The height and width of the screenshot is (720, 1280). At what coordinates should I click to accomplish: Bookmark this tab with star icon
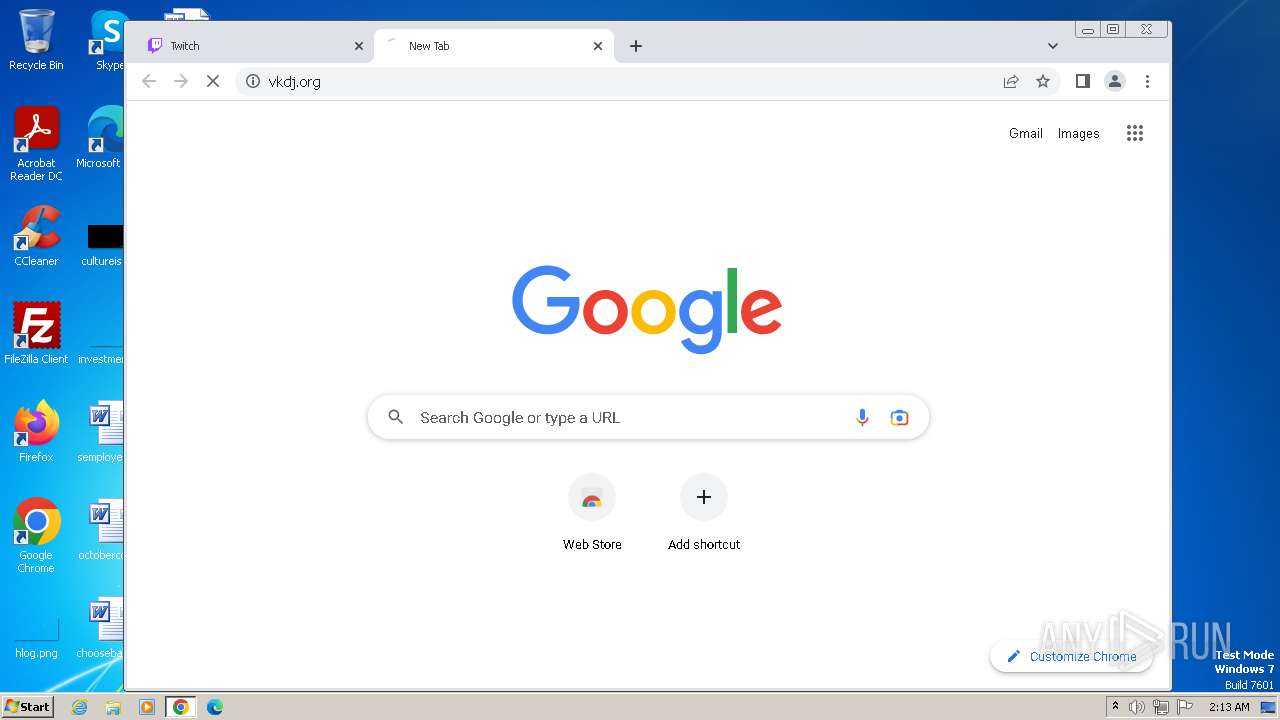click(1043, 81)
